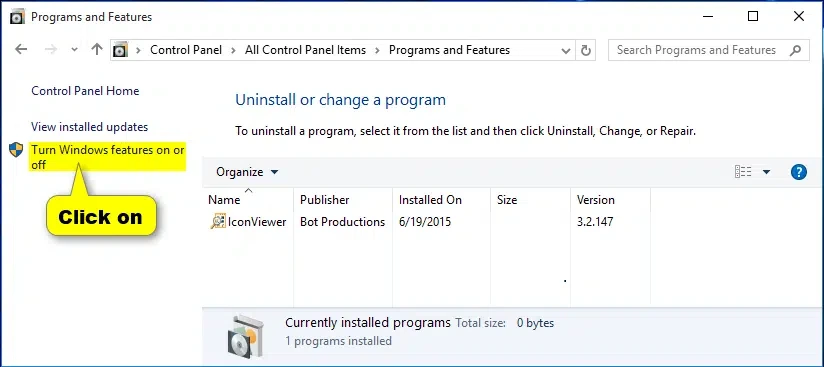Click the forward navigation arrow
The image size is (824, 367).
51,49
